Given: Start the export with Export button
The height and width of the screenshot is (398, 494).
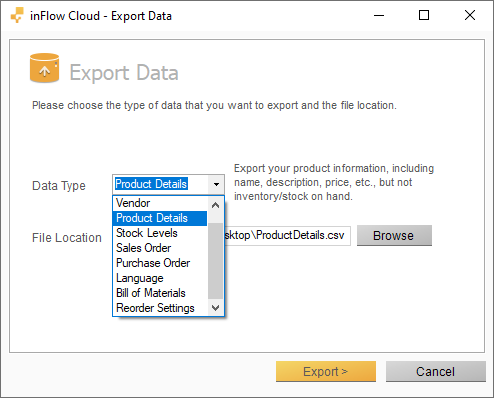Looking at the screenshot, I should [x=326, y=371].
